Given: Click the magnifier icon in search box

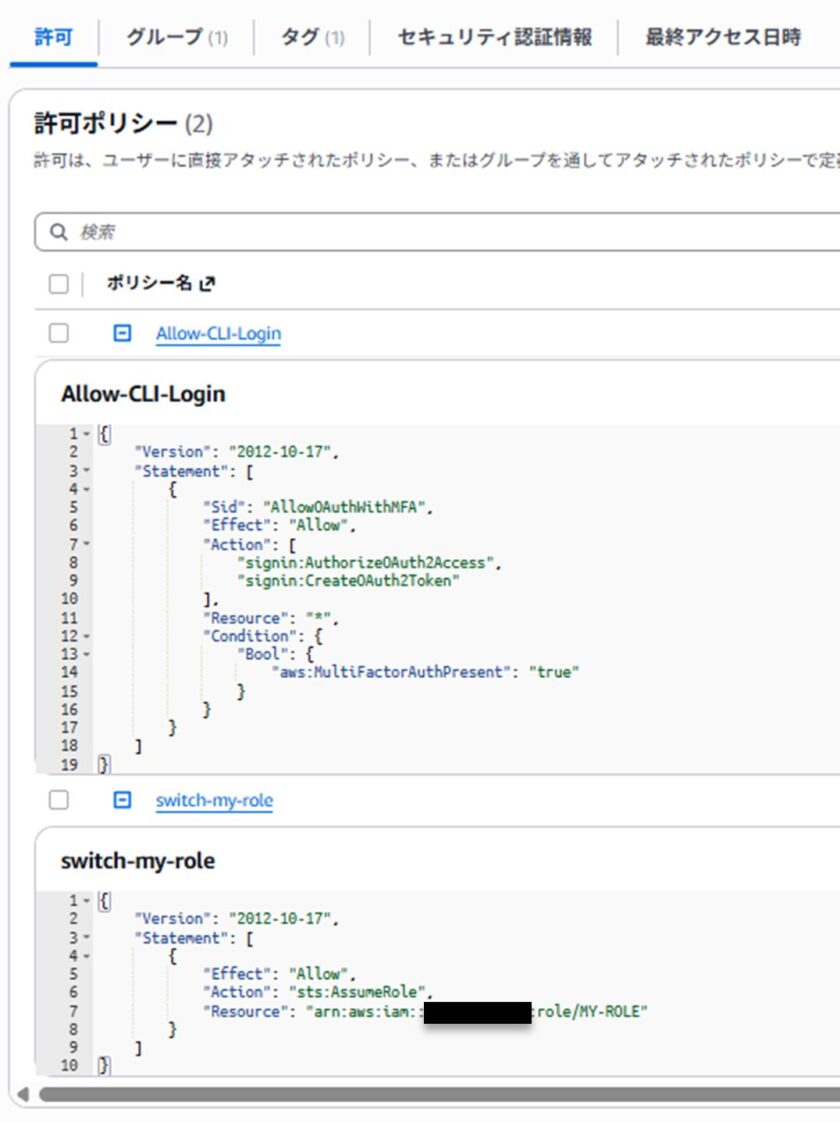Looking at the screenshot, I should (59, 231).
